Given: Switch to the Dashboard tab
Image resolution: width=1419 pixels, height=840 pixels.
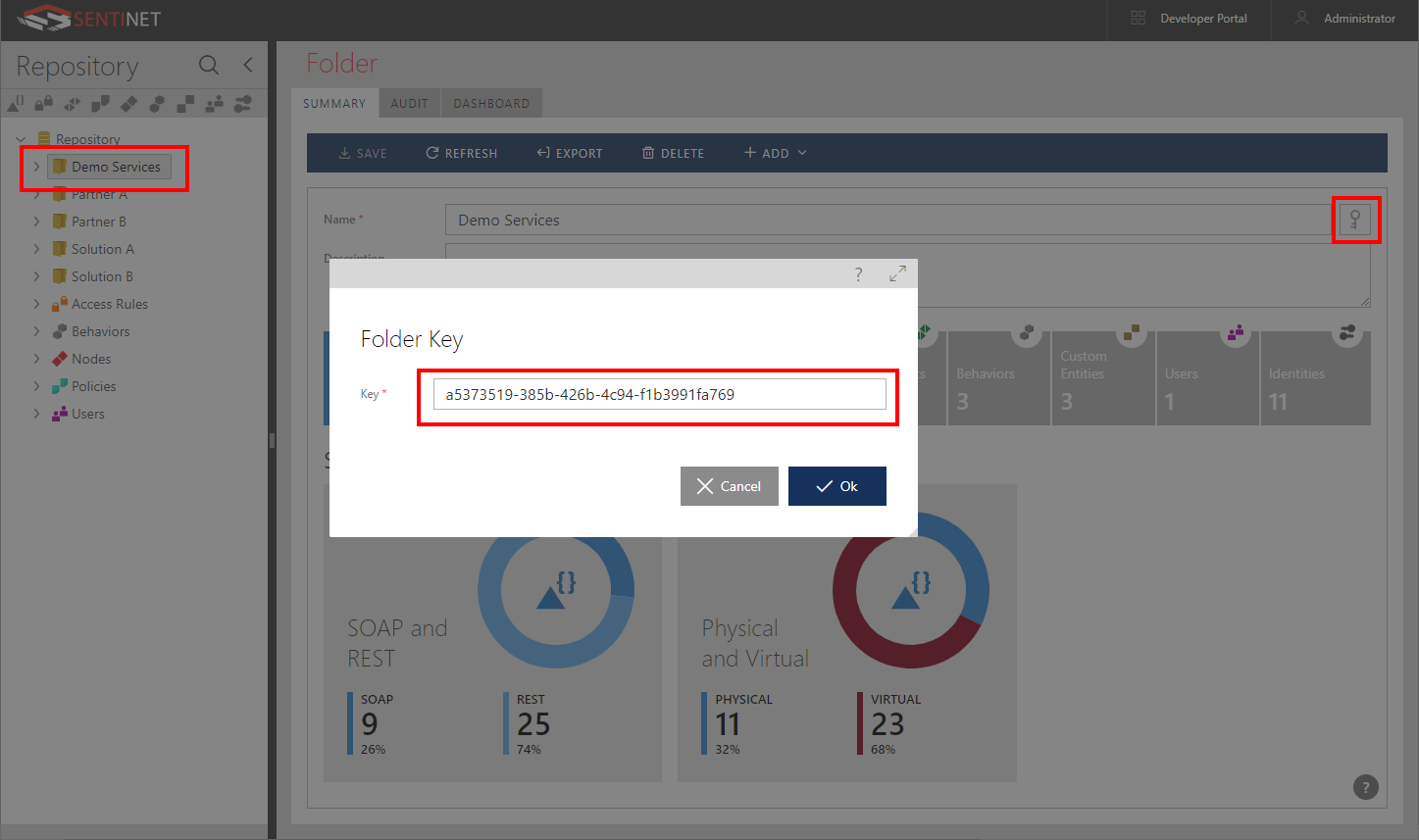Looking at the screenshot, I should tap(490, 104).
